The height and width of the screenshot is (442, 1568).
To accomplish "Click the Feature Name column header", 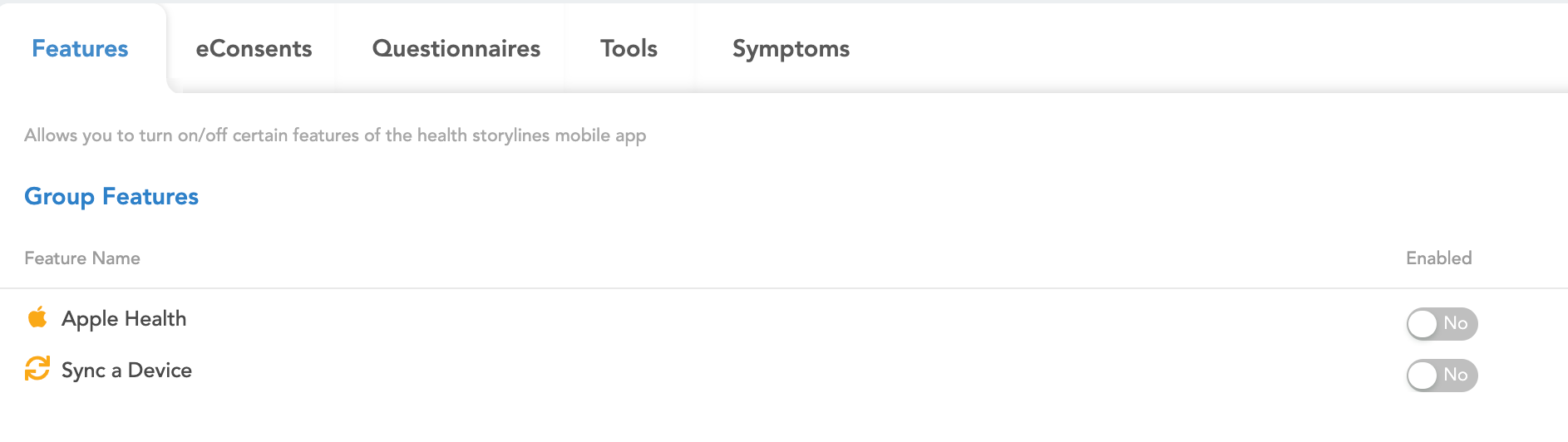I will click(82, 258).
